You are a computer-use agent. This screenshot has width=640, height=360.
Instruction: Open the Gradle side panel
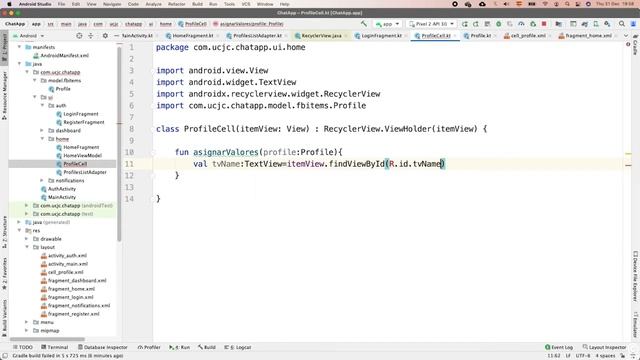coord(635,45)
